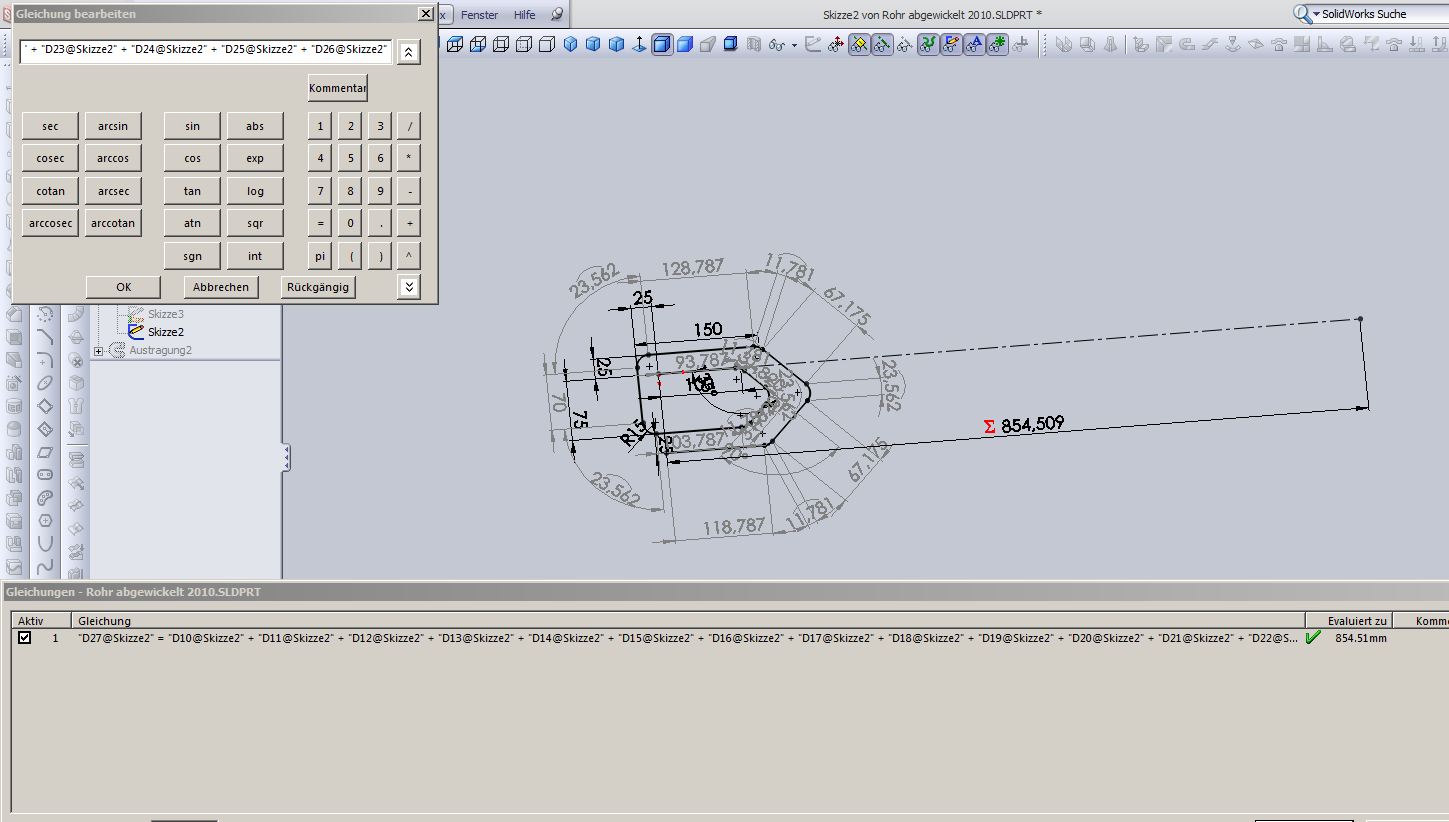Expand the dialog using double-down arrow button
1449x822 pixels.
click(408, 287)
